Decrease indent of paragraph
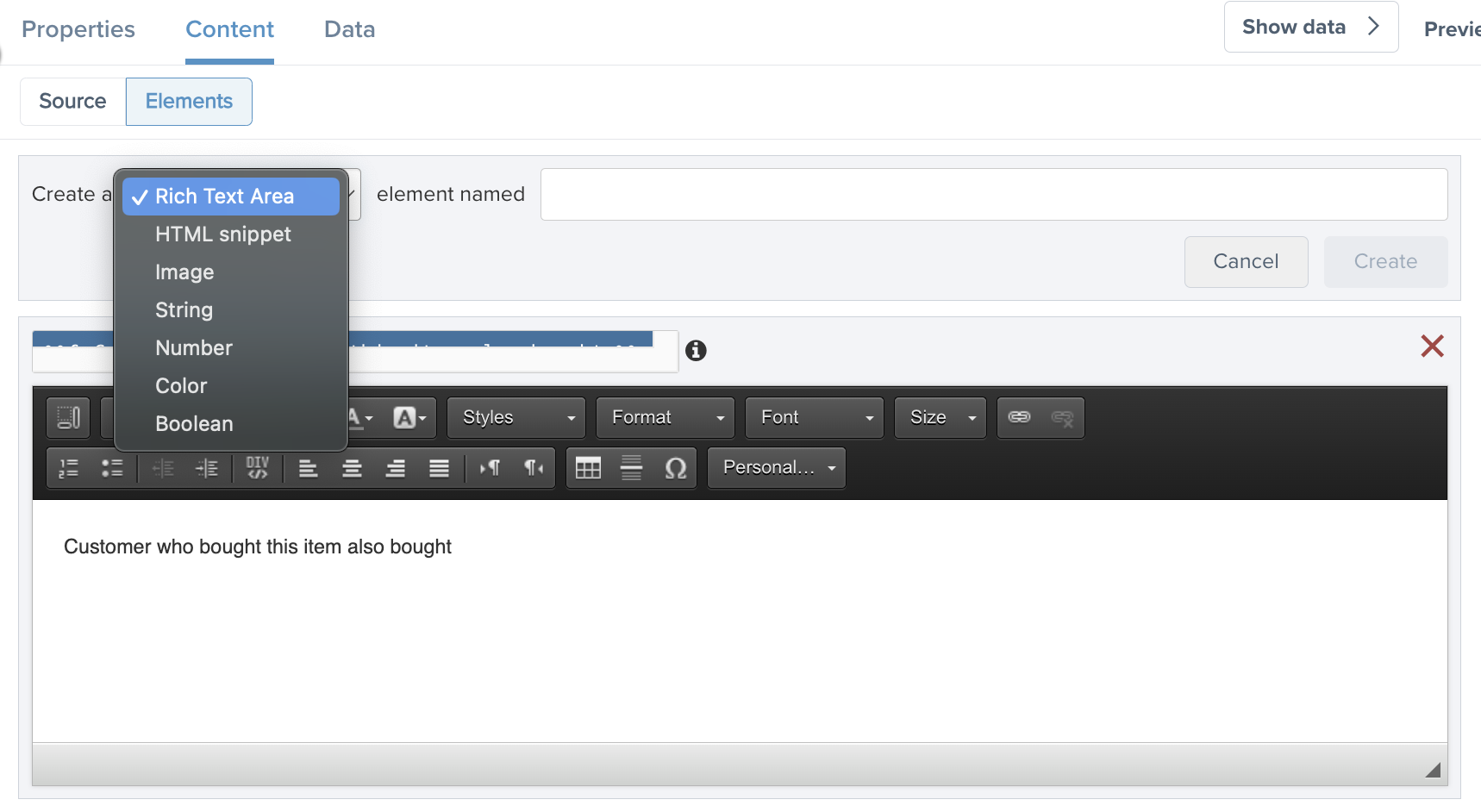The width and height of the screenshot is (1481, 812). pyautogui.click(x=163, y=468)
